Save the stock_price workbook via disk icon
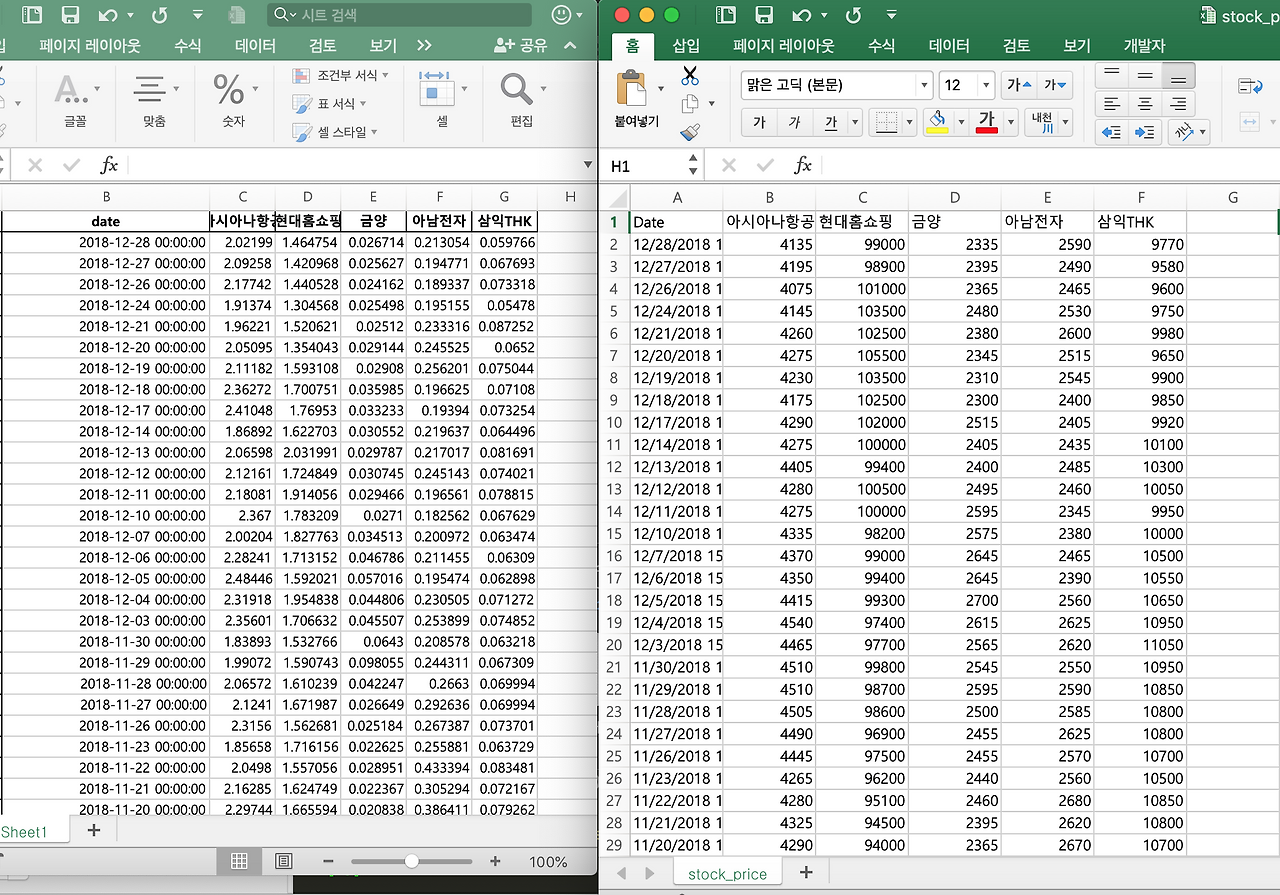The image size is (1280, 895). click(764, 15)
